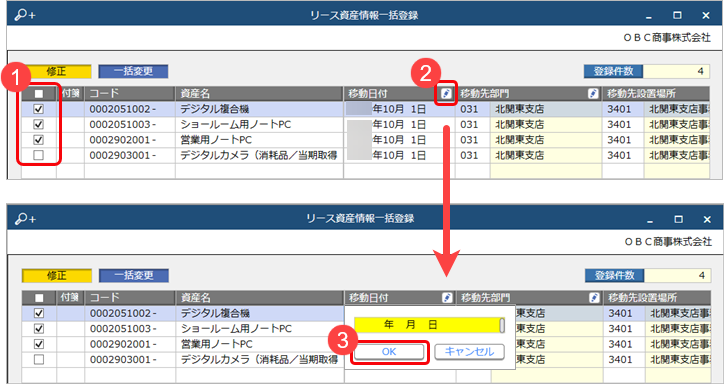The image size is (724, 384).
Task: Select code 0002051002 in lower window
Action: [x=123, y=313]
